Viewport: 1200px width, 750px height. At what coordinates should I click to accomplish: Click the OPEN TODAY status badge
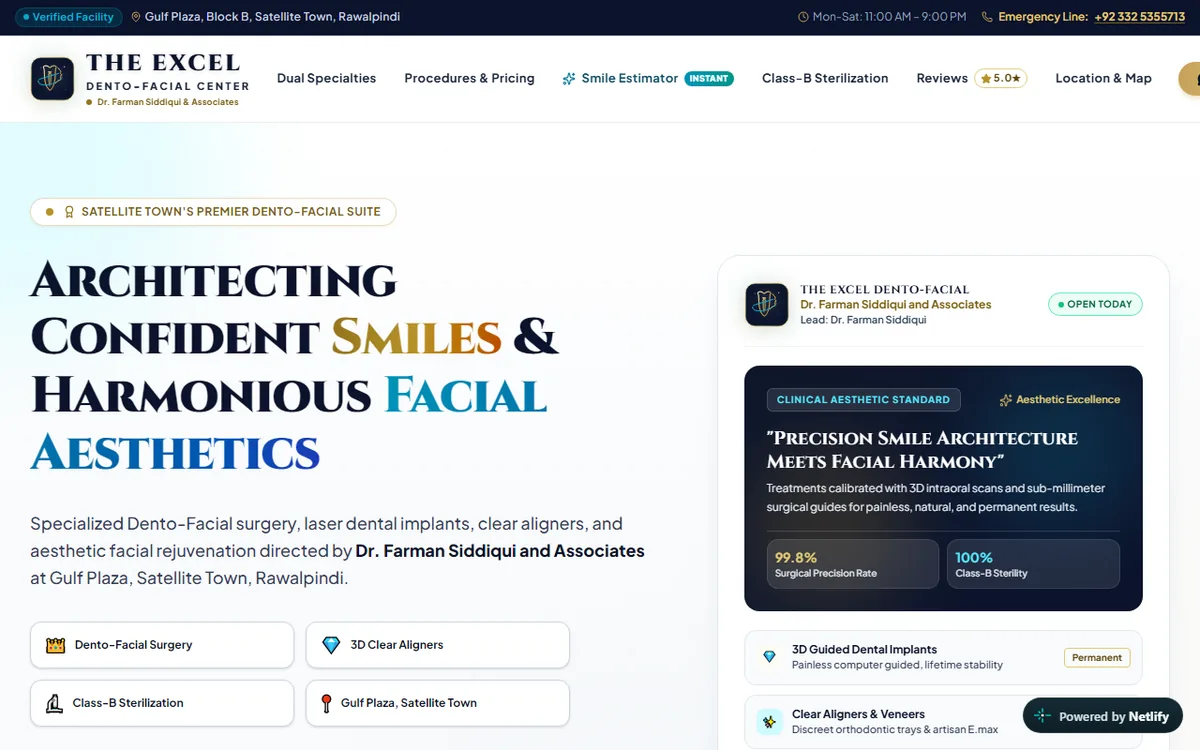(x=1095, y=304)
